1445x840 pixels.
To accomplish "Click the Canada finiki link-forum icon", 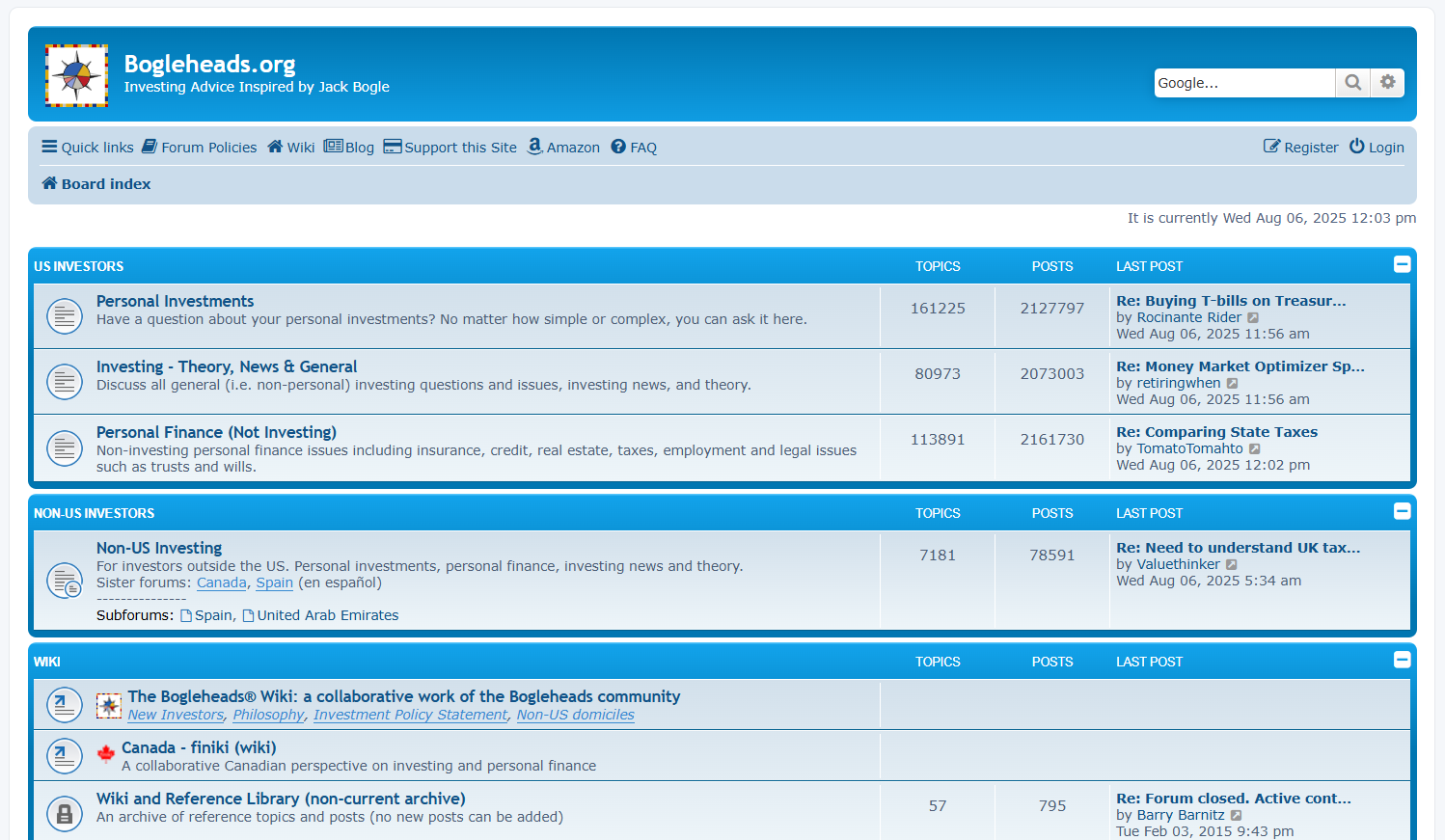I will click(x=65, y=756).
